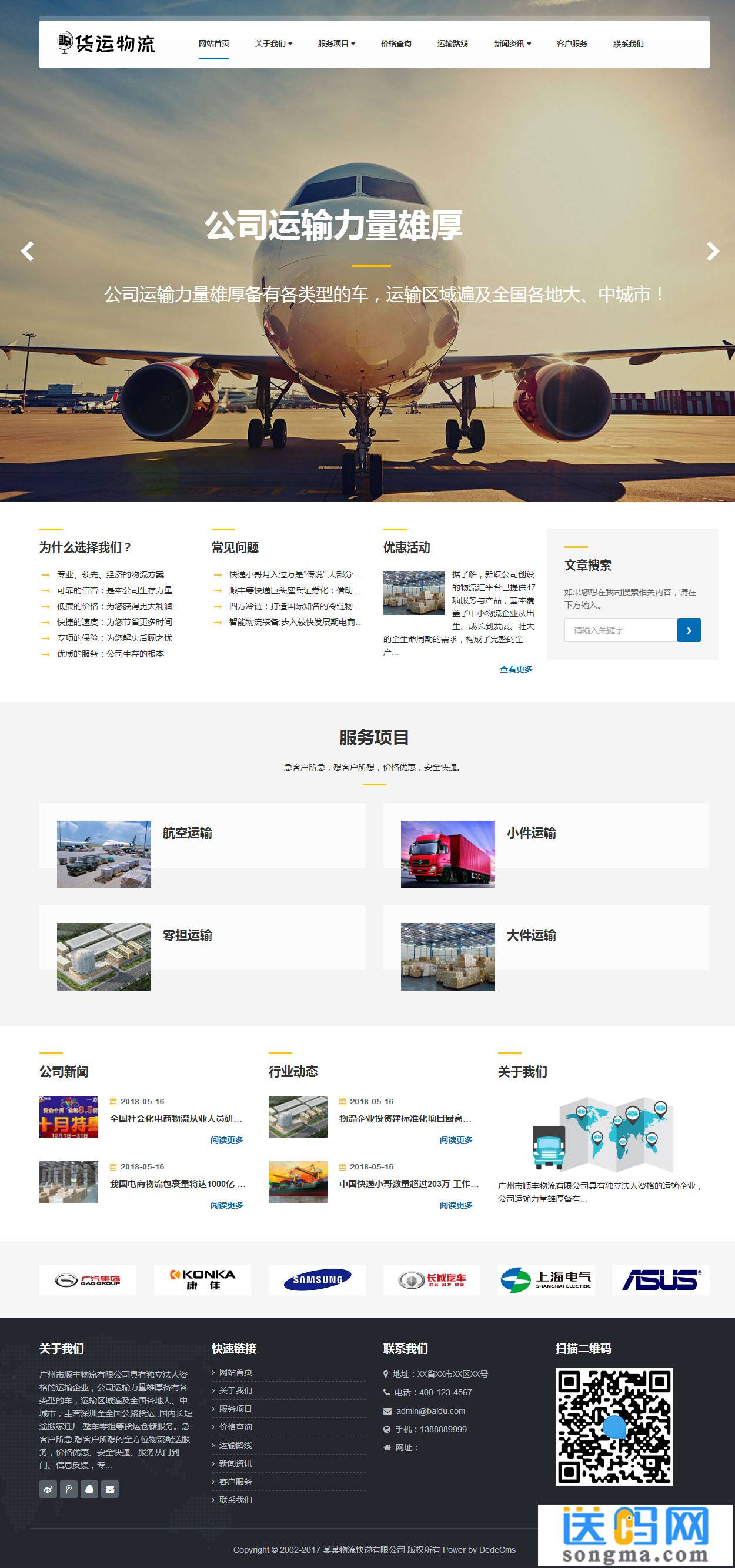The image size is (735, 1568).
Task: Click the 广汽集团 GAC Group partner logo
Action: 88,1279
